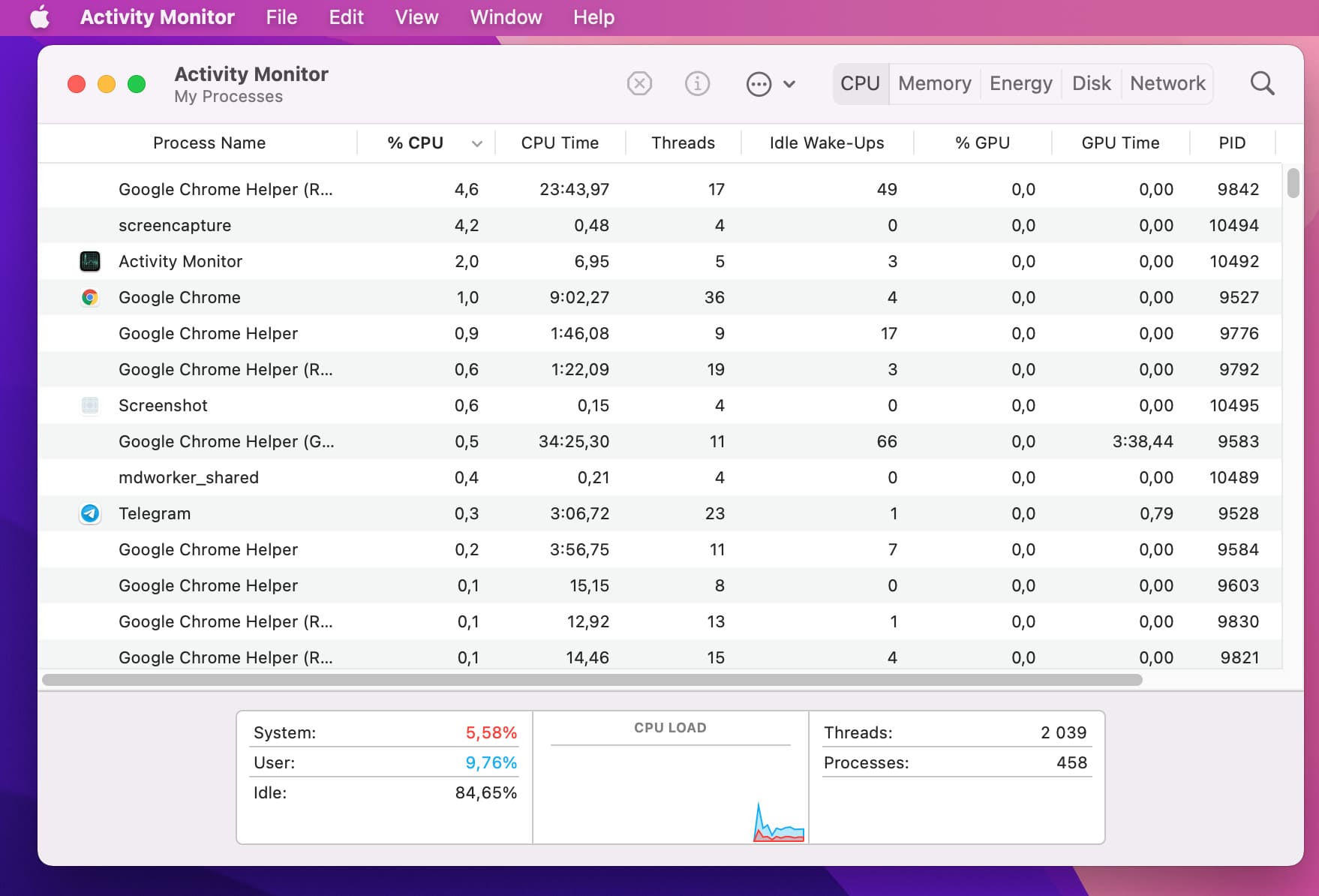
Task: Sort by % GPU column header
Action: [x=982, y=143]
